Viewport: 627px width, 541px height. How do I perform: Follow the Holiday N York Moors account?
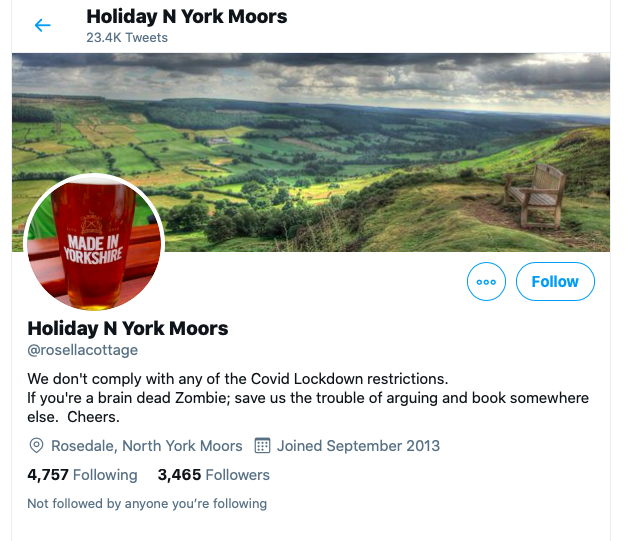(555, 281)
